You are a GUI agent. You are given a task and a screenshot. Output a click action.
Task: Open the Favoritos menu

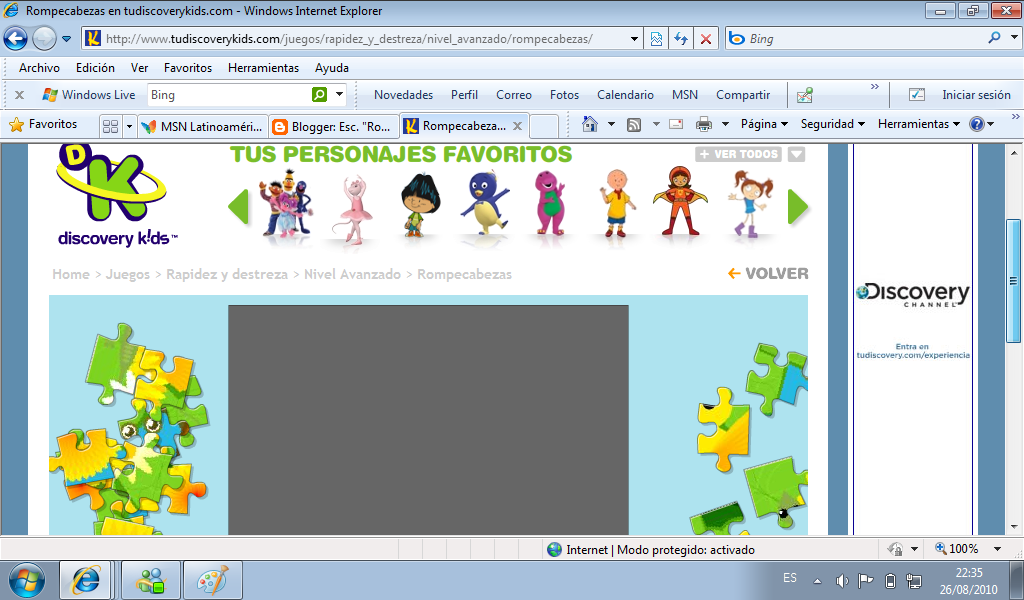(188, 67)
